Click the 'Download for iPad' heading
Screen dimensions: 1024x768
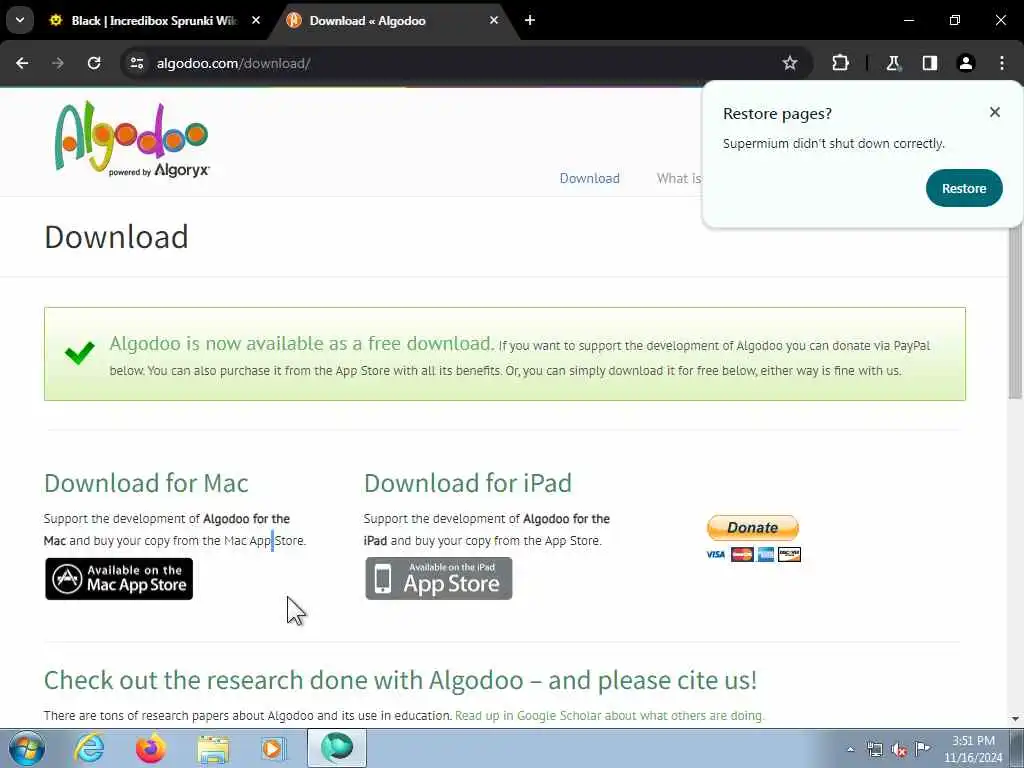(468, 483)
